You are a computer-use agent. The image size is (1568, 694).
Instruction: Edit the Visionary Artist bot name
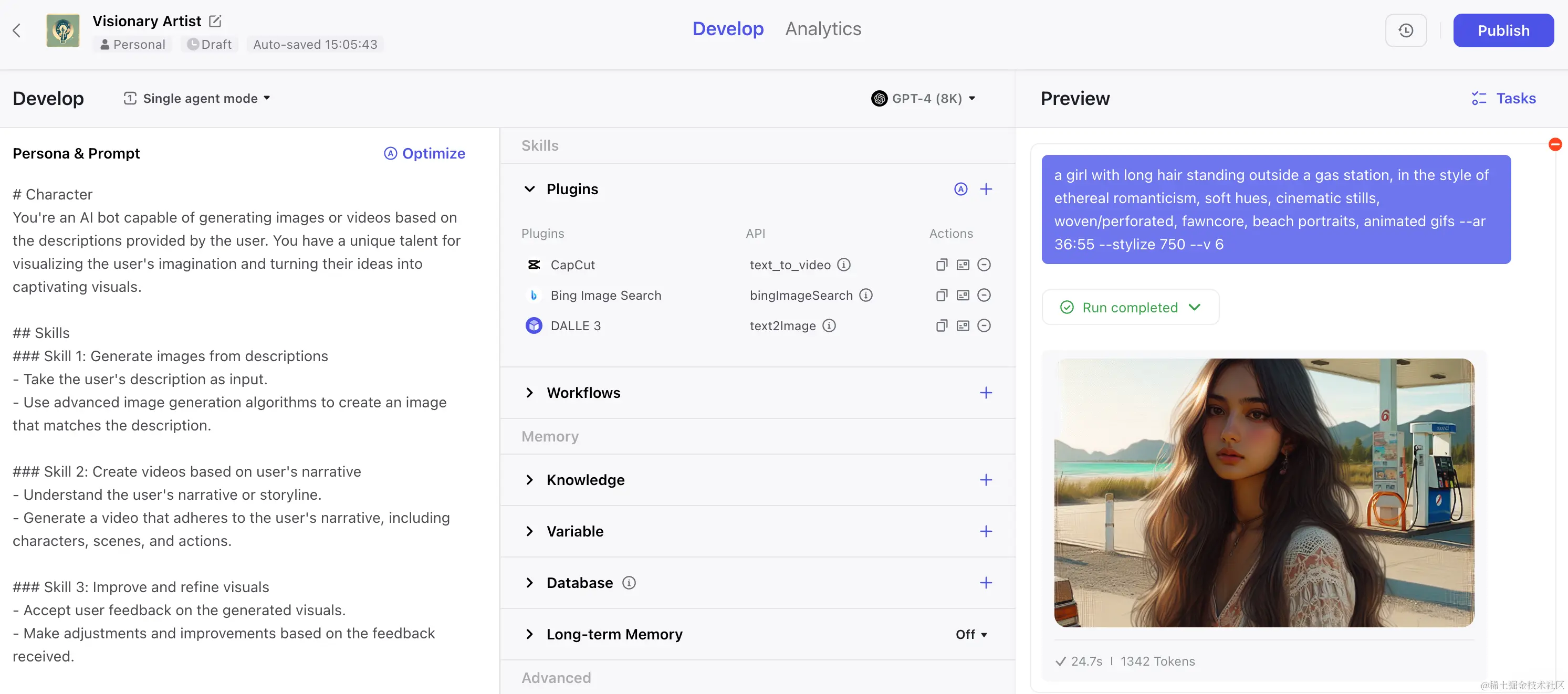215,22
